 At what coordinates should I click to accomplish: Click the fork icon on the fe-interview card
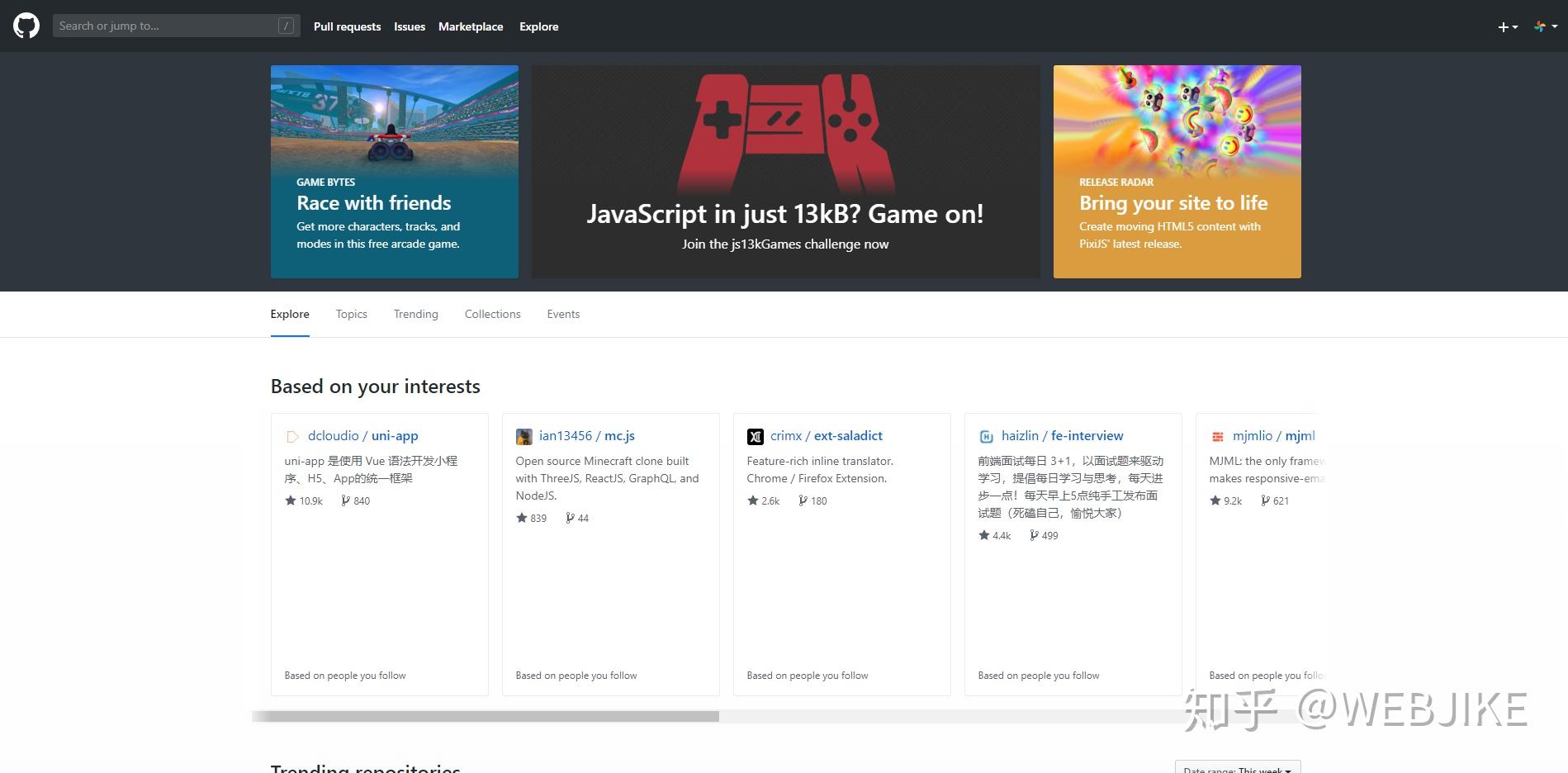point(1035,535)
